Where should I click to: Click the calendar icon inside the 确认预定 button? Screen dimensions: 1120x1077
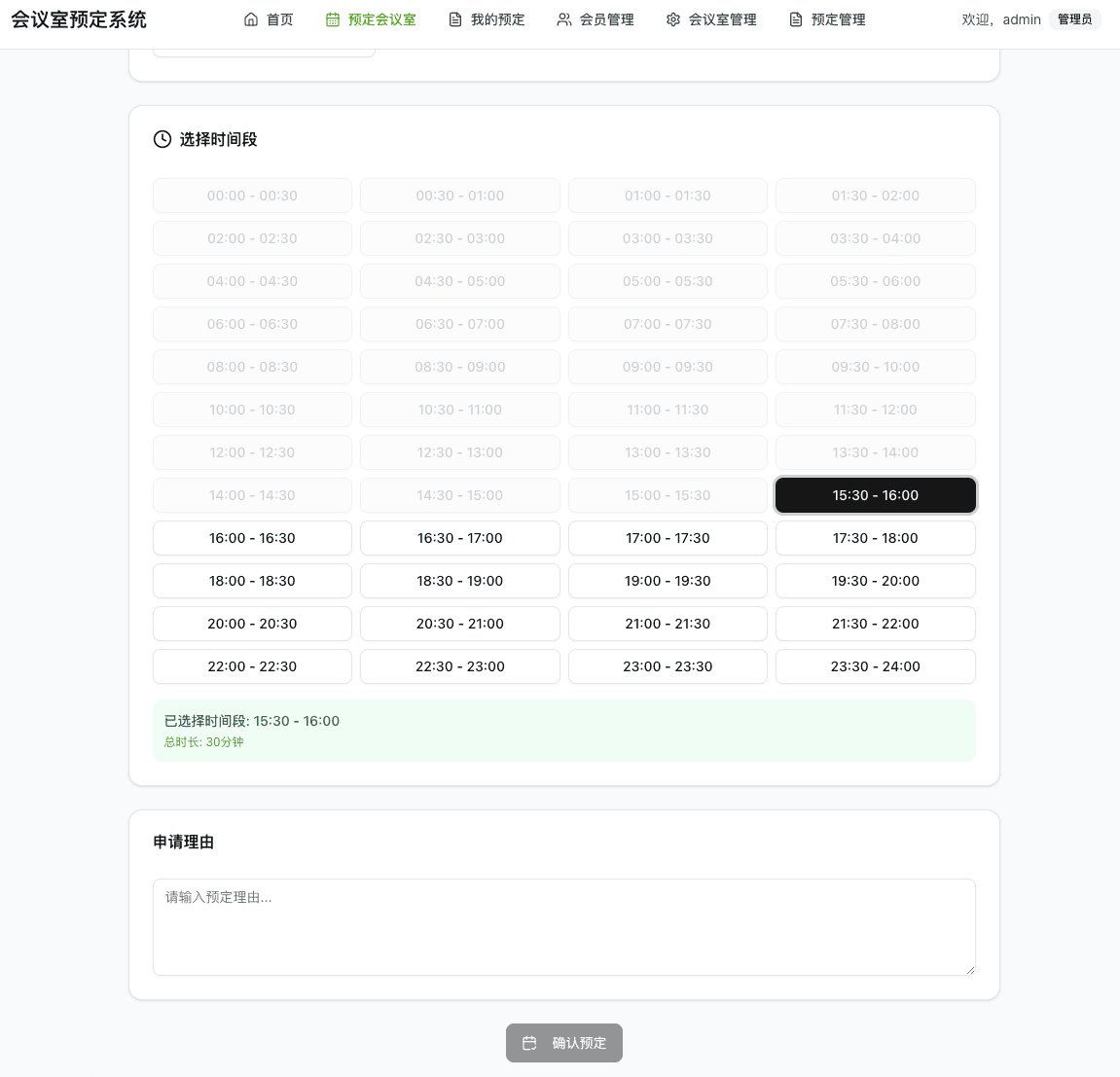(528, 1042)
